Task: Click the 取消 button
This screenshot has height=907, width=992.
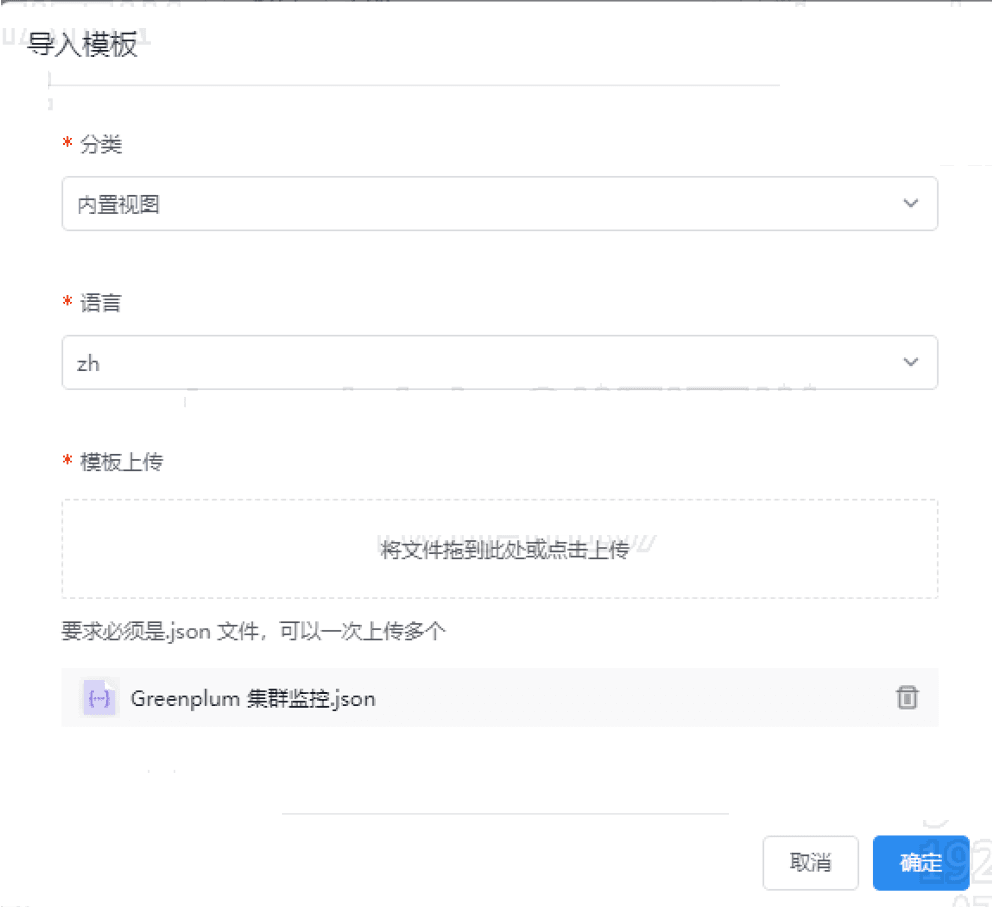Action: pyautogui.click(x=810, y=863)
